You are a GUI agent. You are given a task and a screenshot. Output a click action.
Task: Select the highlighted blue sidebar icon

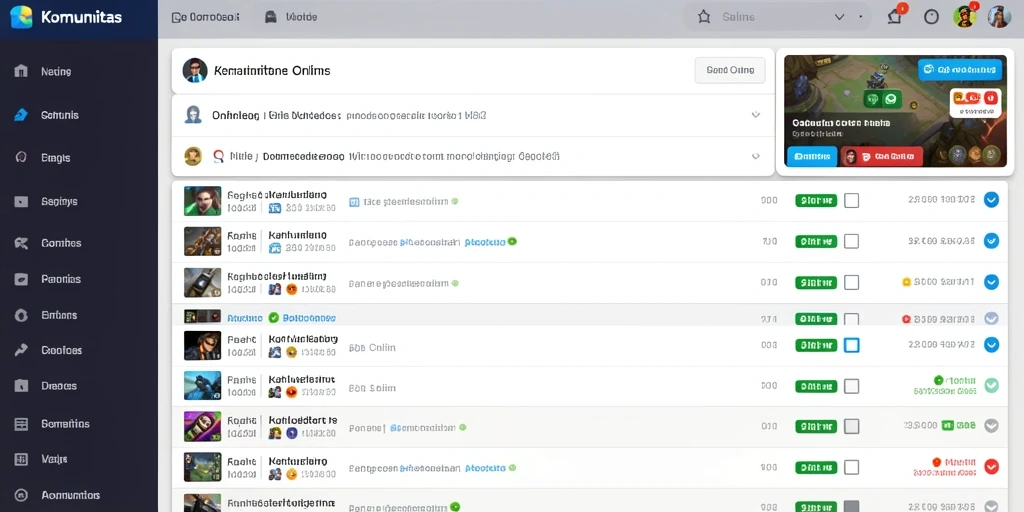tap(21, 115)
